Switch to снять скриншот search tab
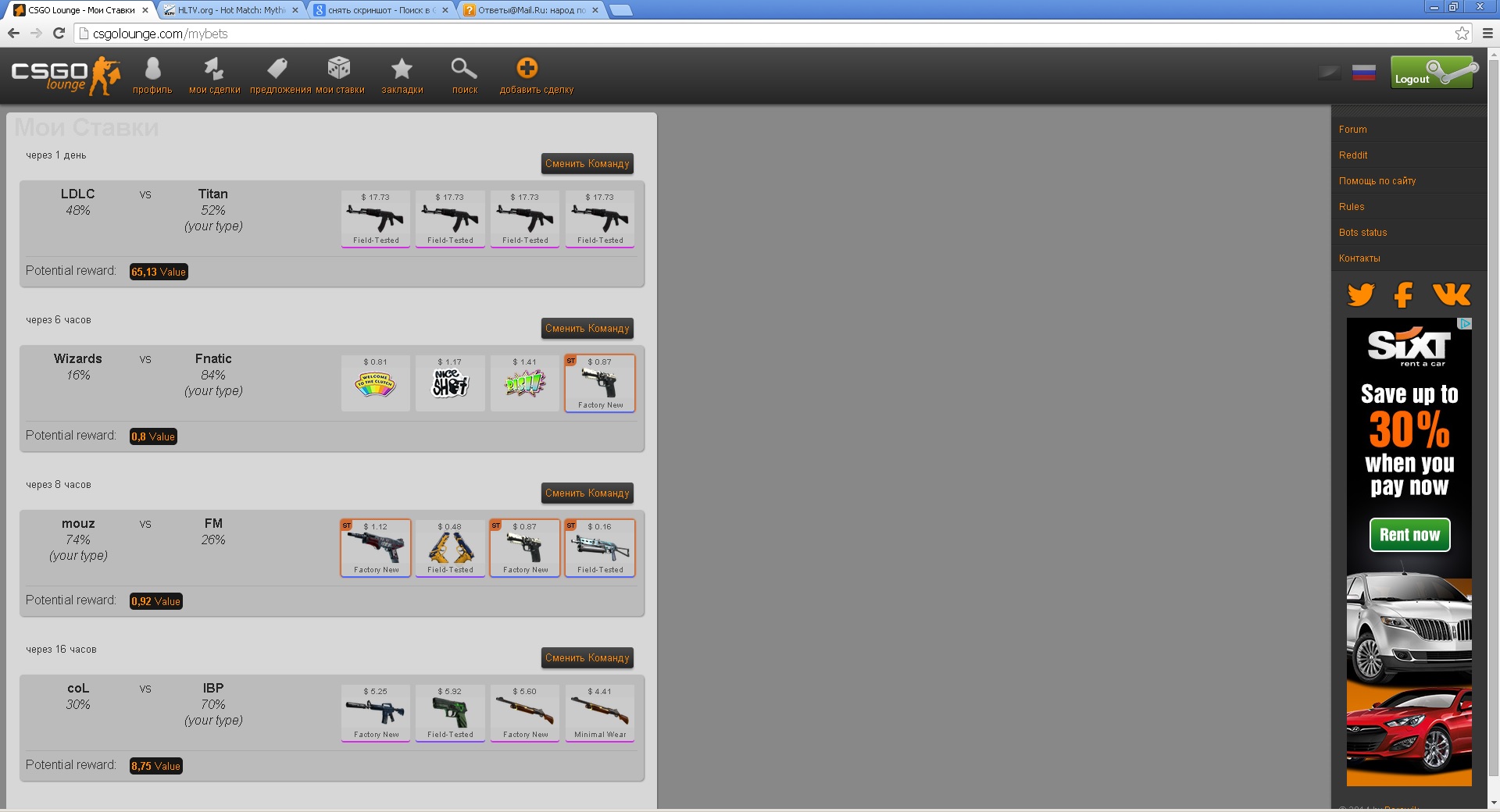This screenshot has height=812, width=1500. (381, 10)
